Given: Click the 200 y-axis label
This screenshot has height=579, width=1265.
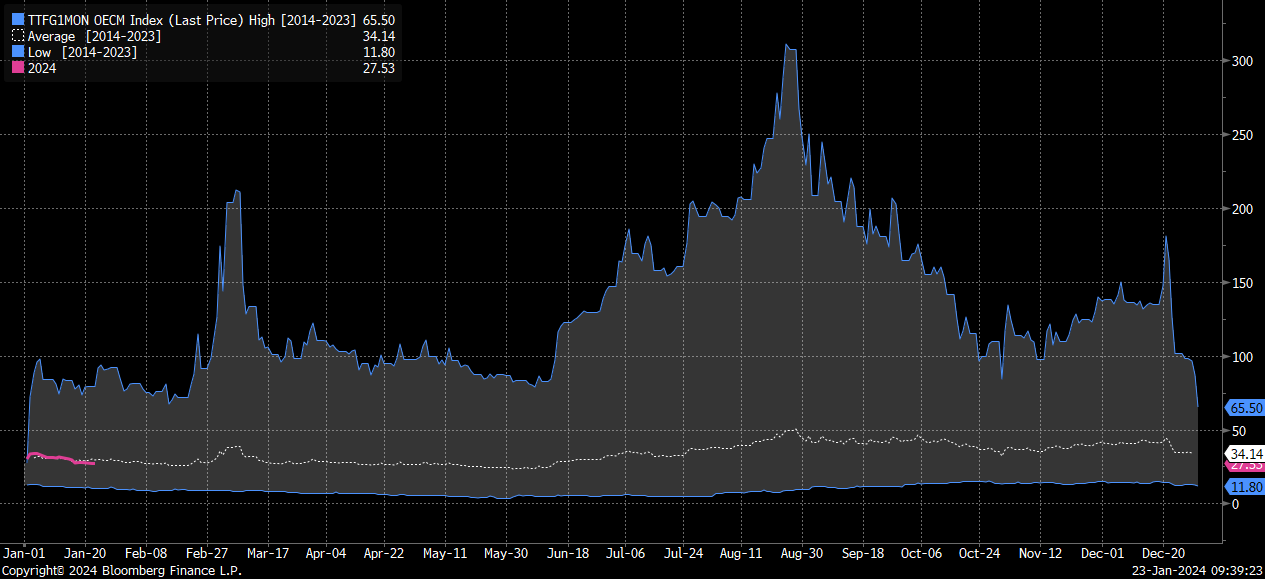Looking at the screenshot, I should [1242, 209].
